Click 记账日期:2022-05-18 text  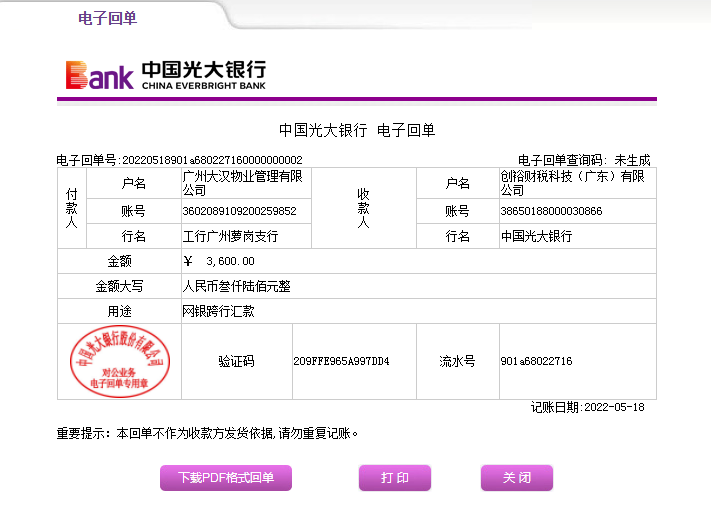coord(588,407)
